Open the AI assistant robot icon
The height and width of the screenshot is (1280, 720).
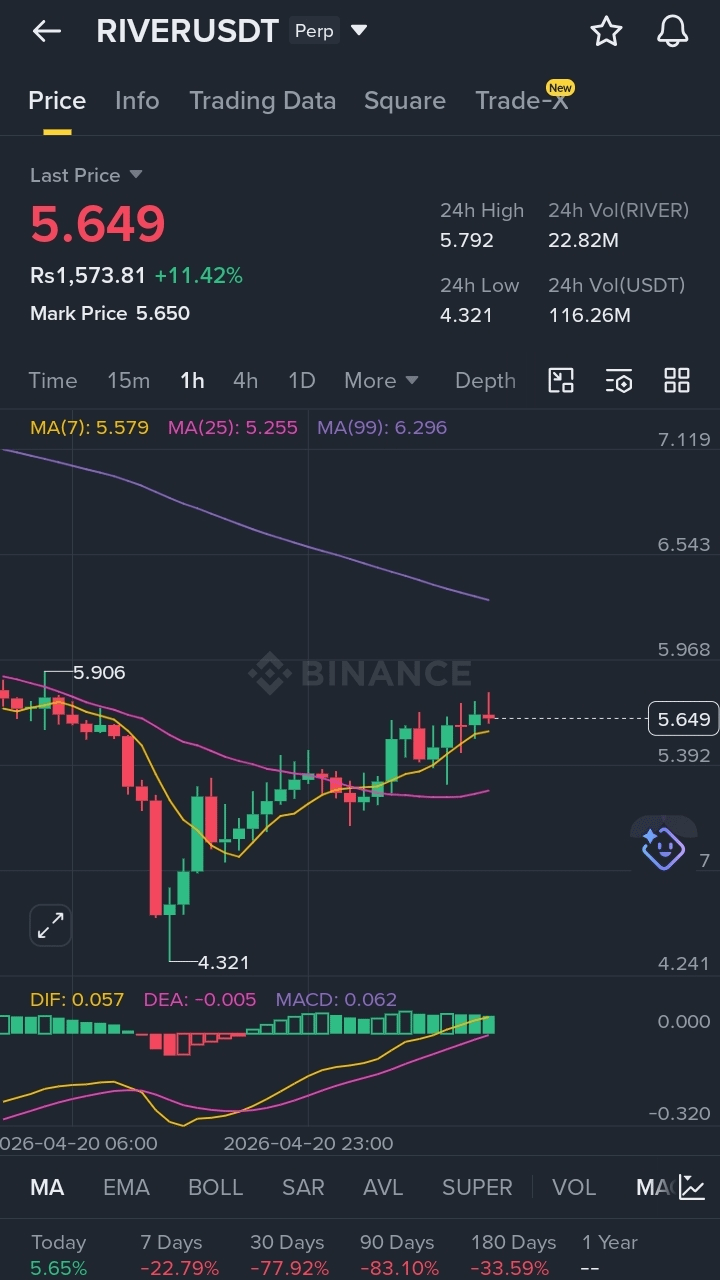tap(663, 848)
